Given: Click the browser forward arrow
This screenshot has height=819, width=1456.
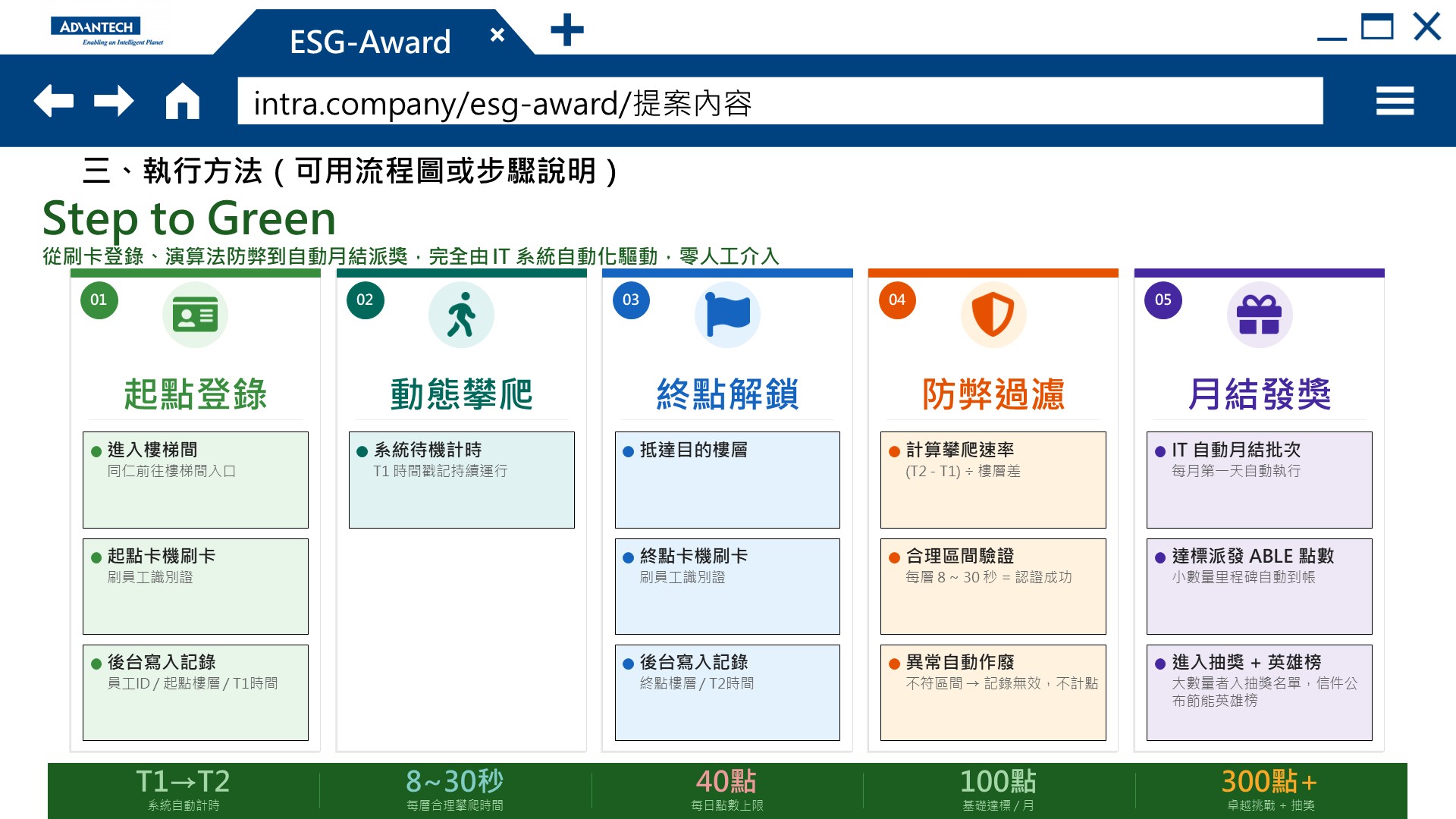Looking at the screenshot, I should [114, 101].
